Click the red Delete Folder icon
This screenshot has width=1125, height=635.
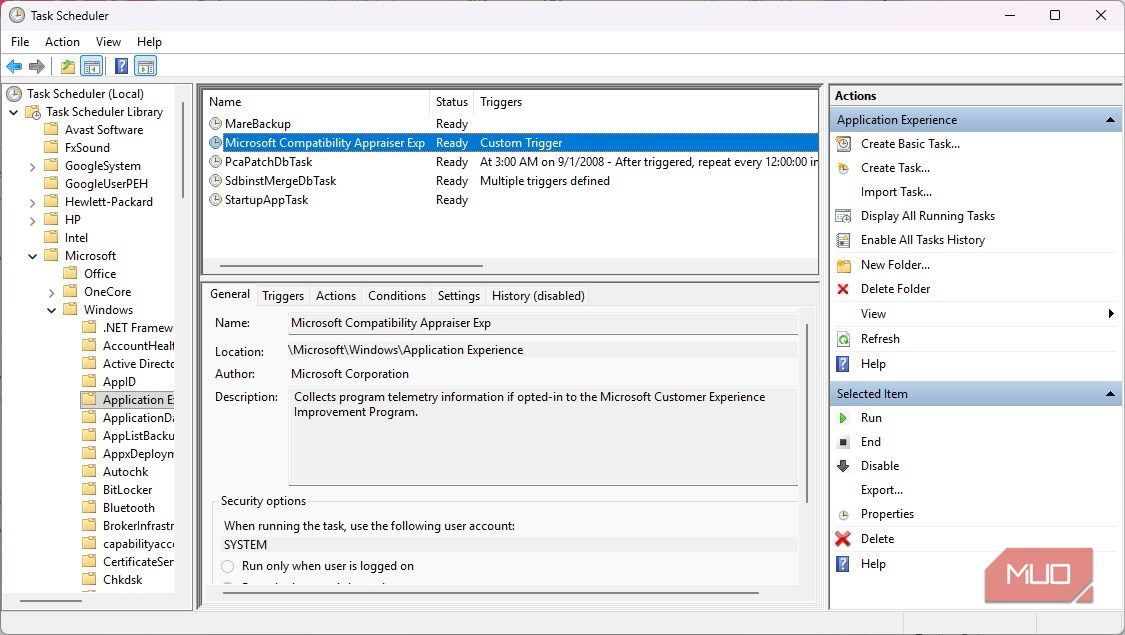point(844,289)
